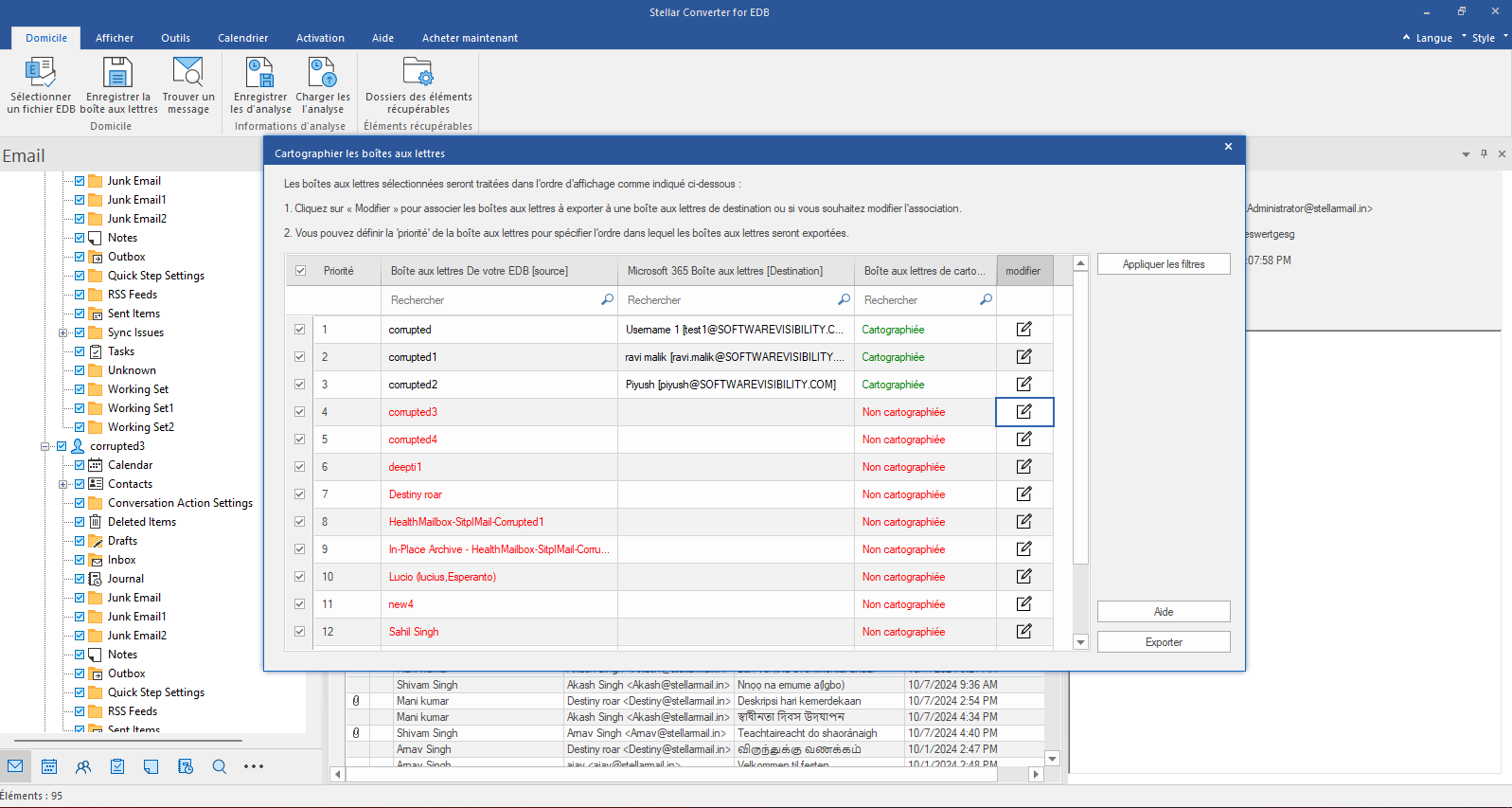The width and height of the screenshot is (1512, 808).
Task: Edit mapping for new4 row
Action: click(x=1024, y=604)
